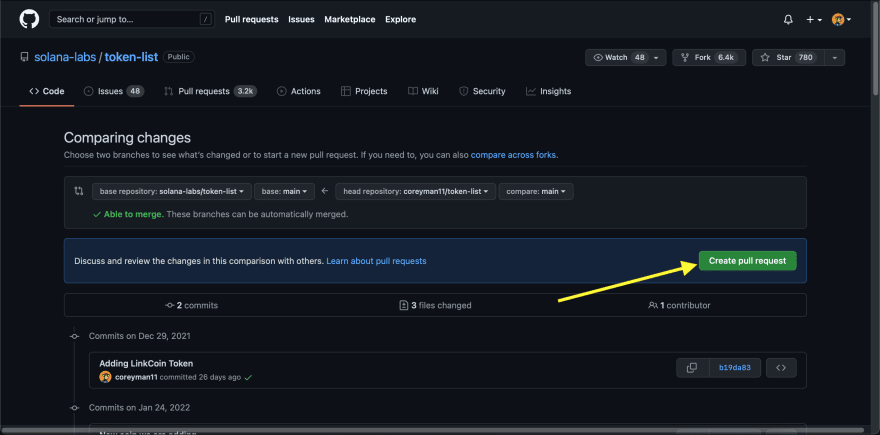Open commit hash b19da83
880x435 pixels.
coord(735,368)
